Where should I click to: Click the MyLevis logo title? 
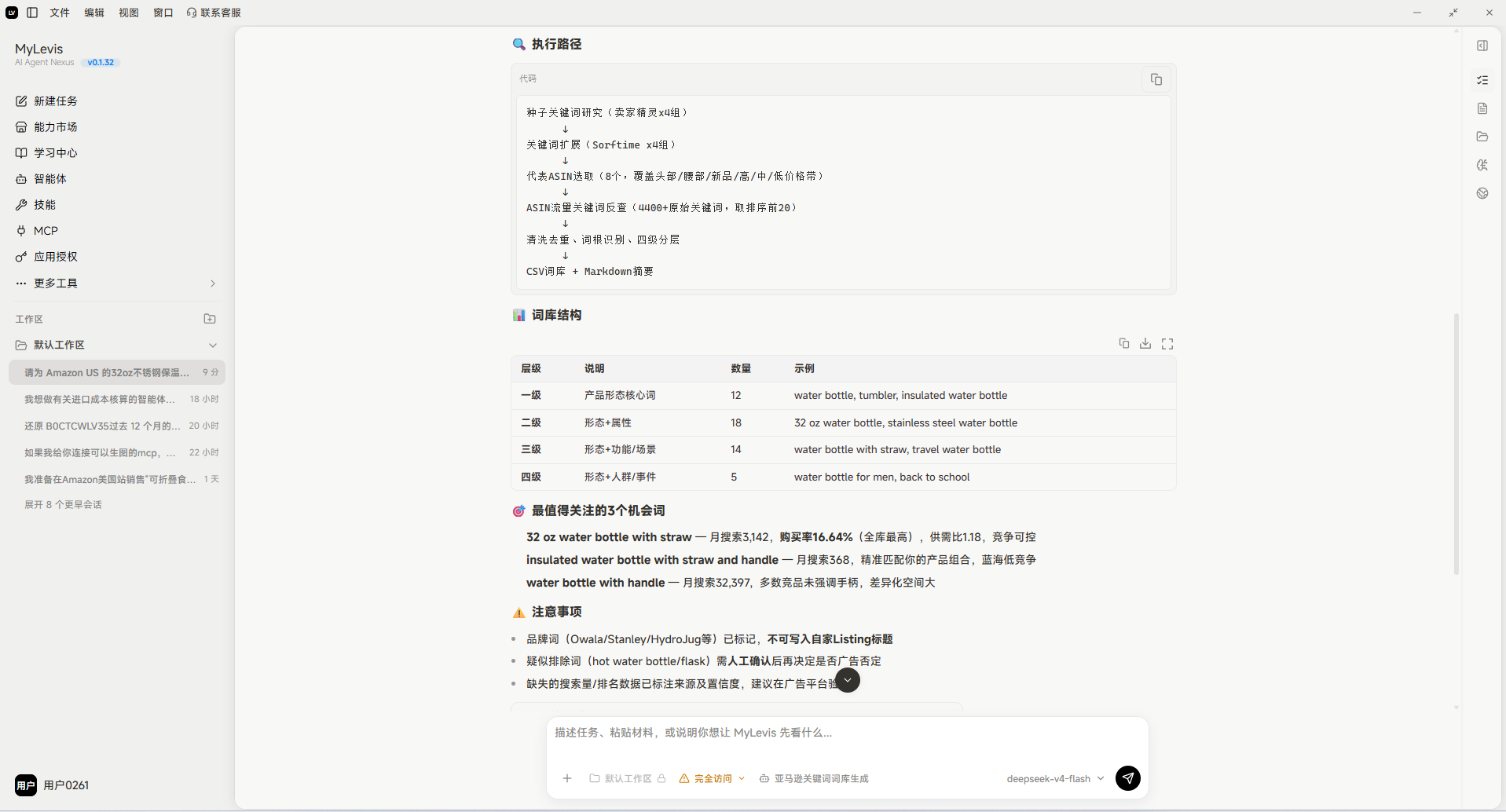point(38,49)
